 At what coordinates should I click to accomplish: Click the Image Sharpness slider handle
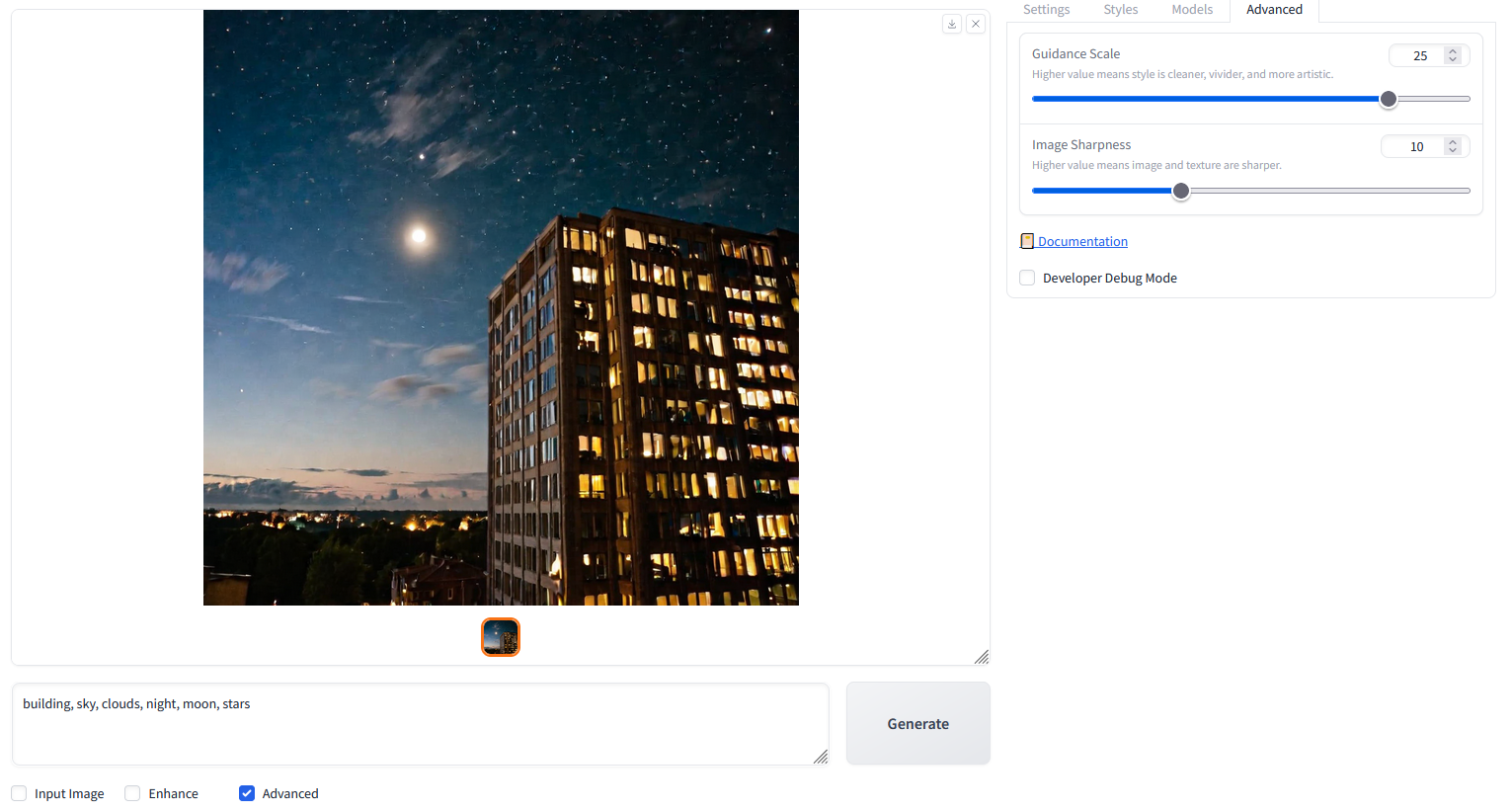point(1181,191)
